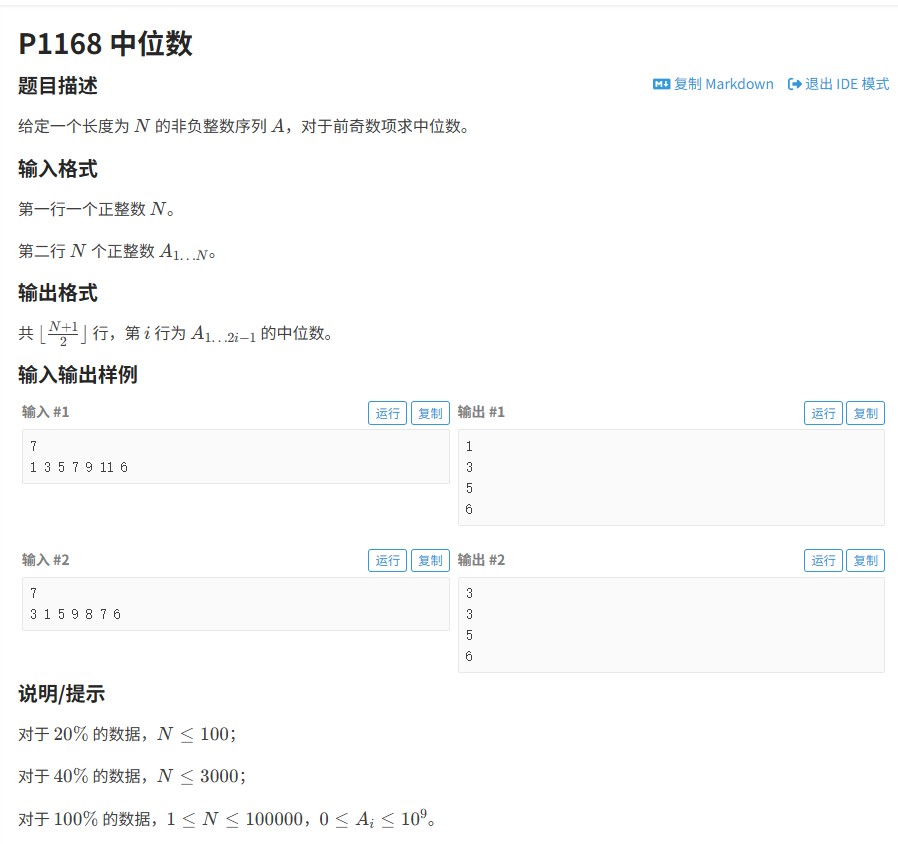This screenshot has height=844, width=898.
Task: Click the Markdown badge icon beside 复制 Markdown
Action: tap(660, 85)
